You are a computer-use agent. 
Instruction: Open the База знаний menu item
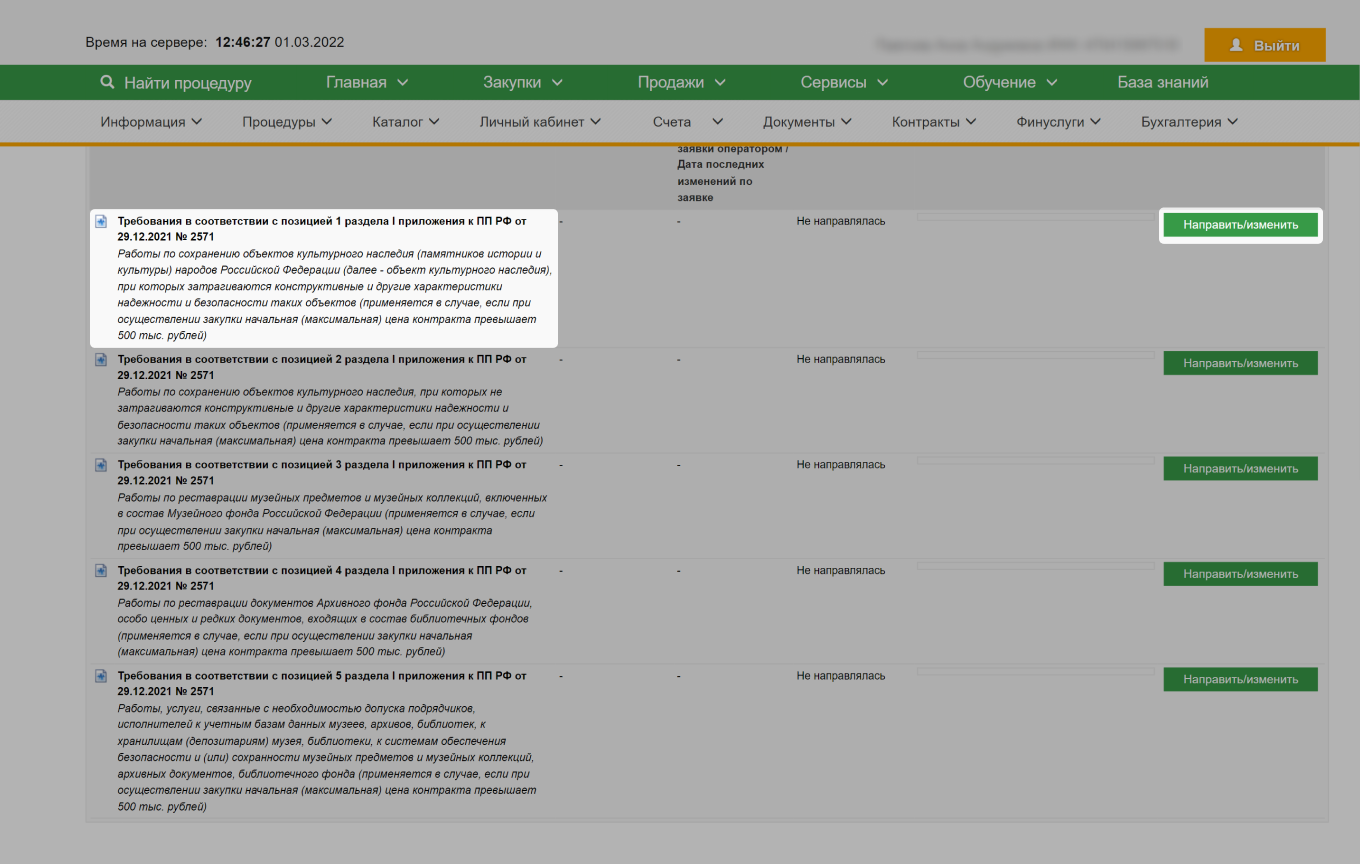coord(1162,83)
